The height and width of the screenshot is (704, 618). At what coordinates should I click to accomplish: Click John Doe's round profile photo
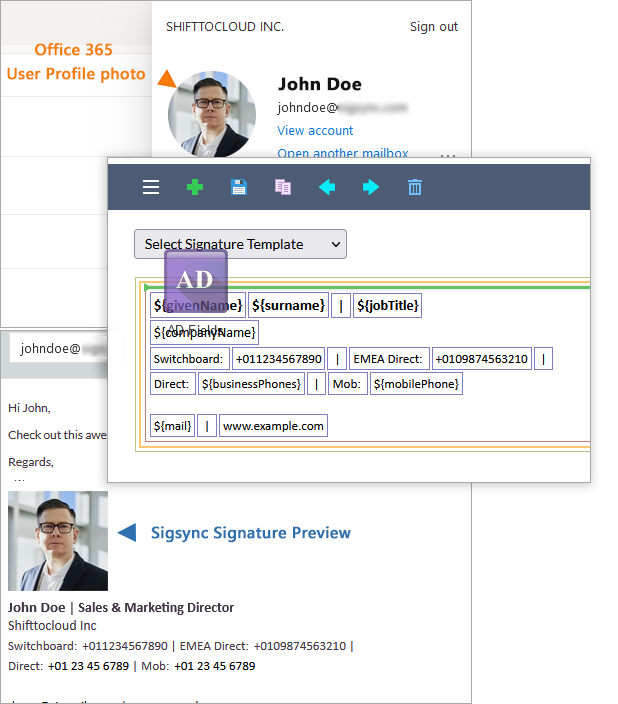[x=211, y=114]
